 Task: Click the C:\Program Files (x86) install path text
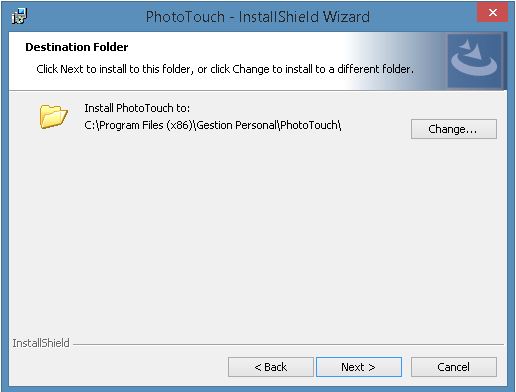pos(213,125)
